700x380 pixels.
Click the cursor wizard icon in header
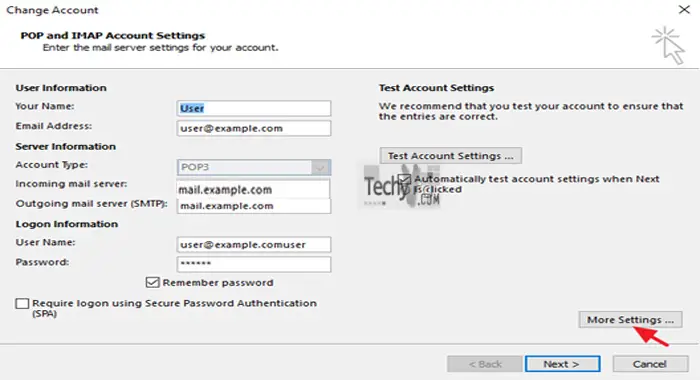668,46
